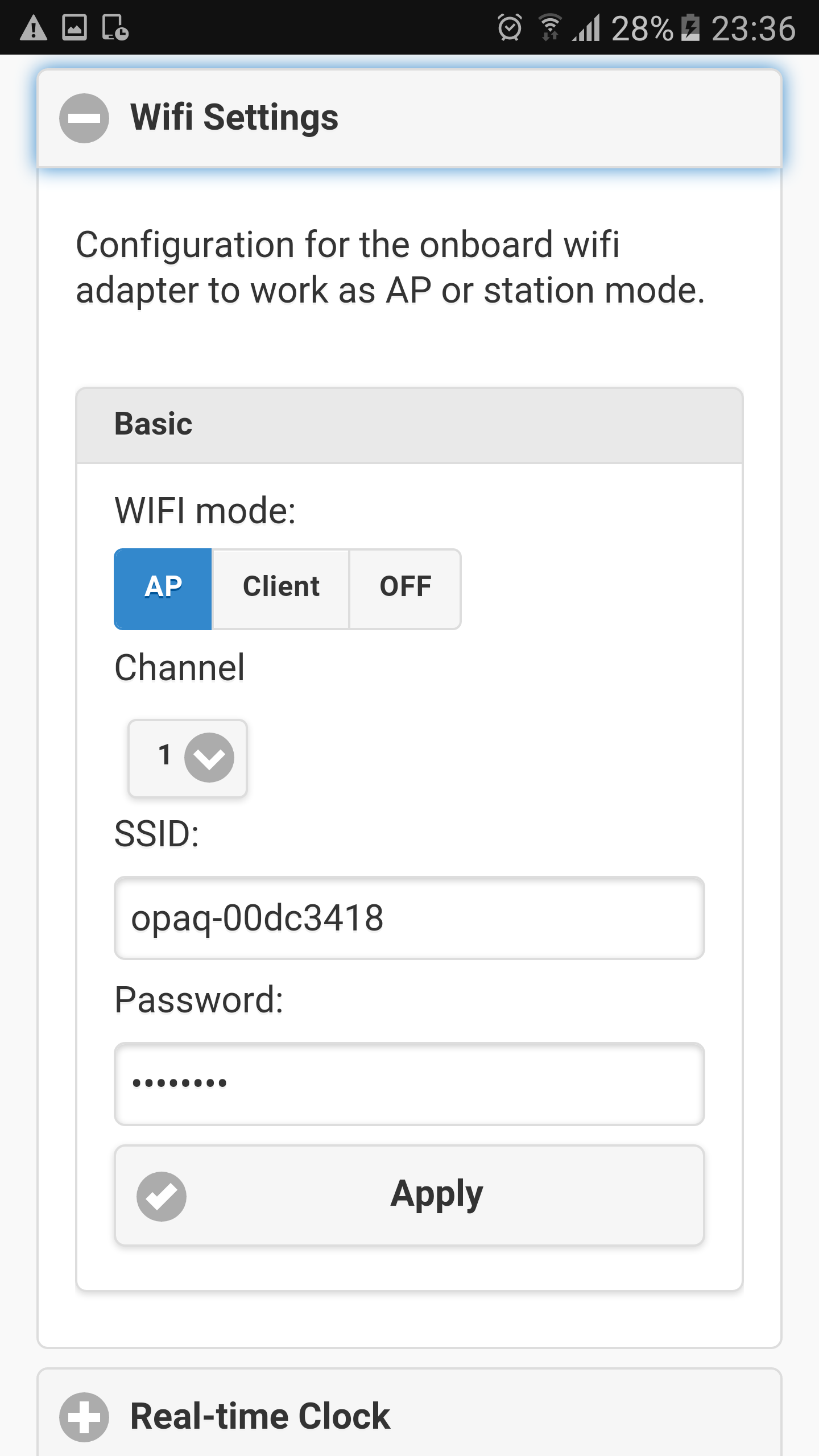Viewport: 819px width, 1456px height.
Task: Tap the device sync notification icon
Action: click(x=115, y=28)
